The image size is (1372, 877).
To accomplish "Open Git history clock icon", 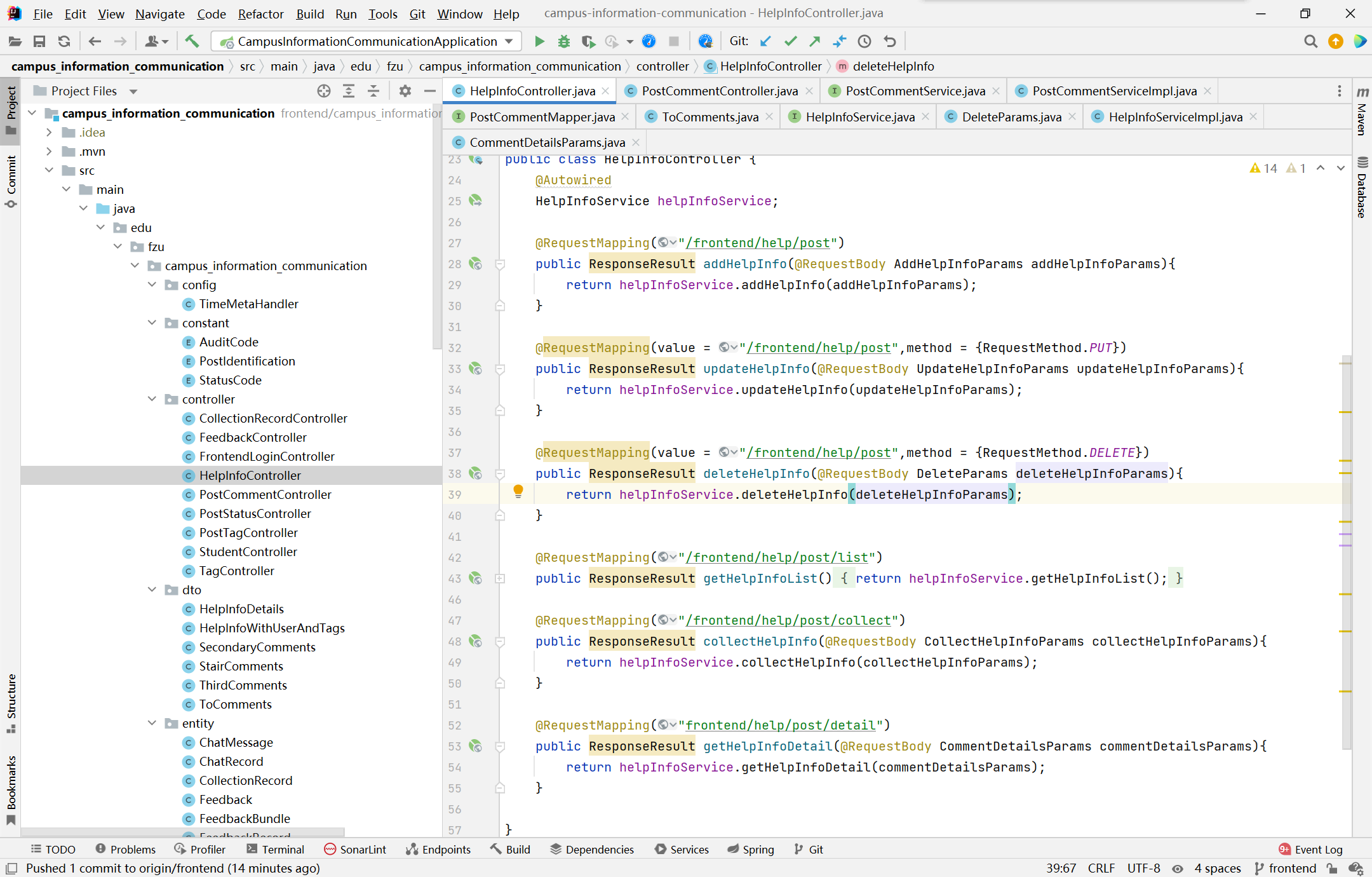I will [864, 41].
